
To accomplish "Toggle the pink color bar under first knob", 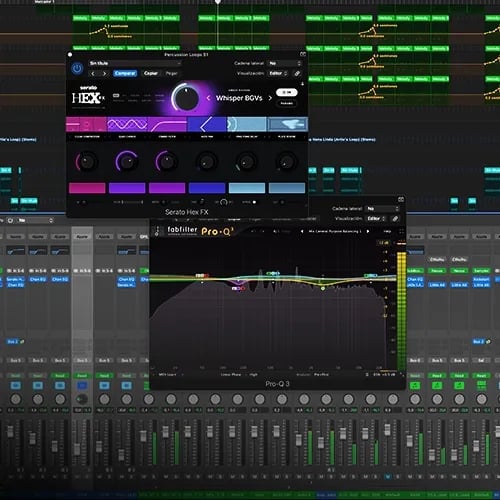I will tap(87, 188).
